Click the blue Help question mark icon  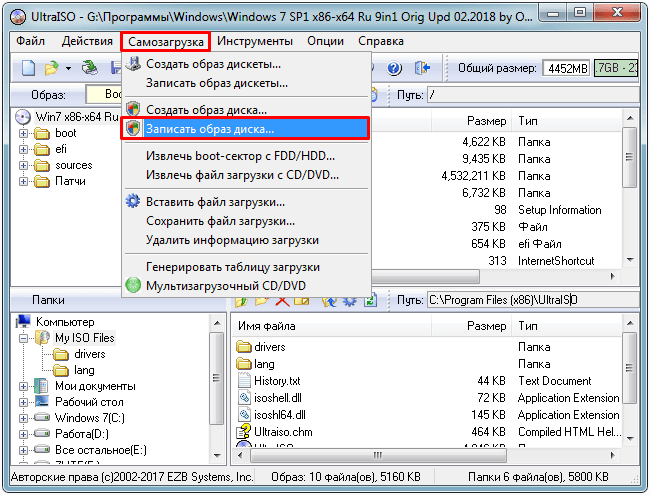tap(394, 68)
